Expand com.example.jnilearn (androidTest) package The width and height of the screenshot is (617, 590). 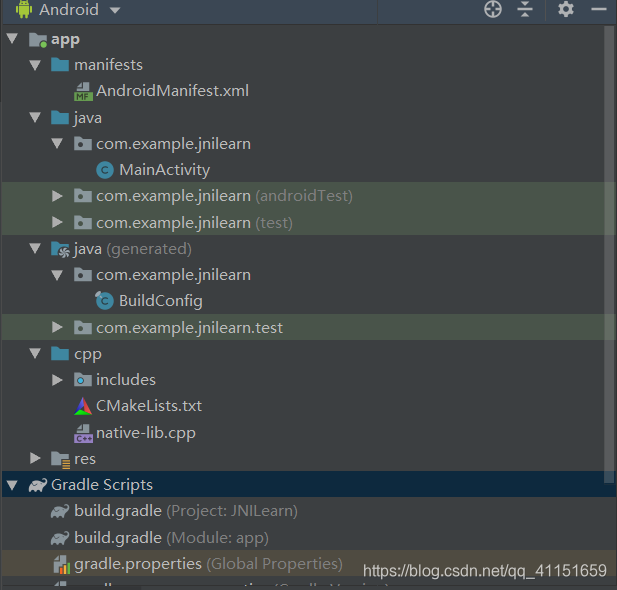coord(57,196)
